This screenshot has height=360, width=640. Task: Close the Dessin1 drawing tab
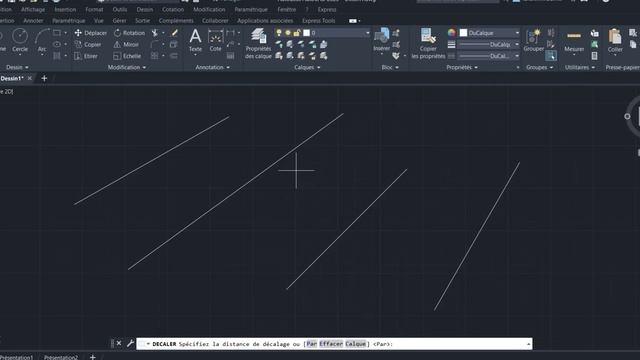click(30, 78)
